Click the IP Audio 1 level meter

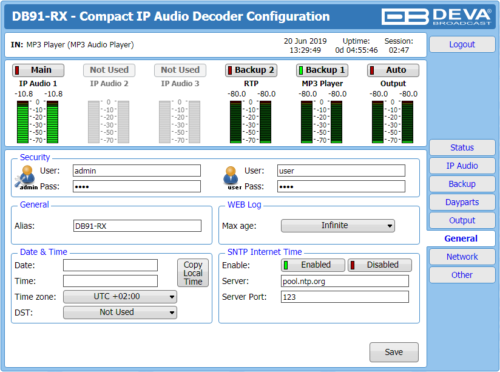pyautogui.click(x=38, y=122)
